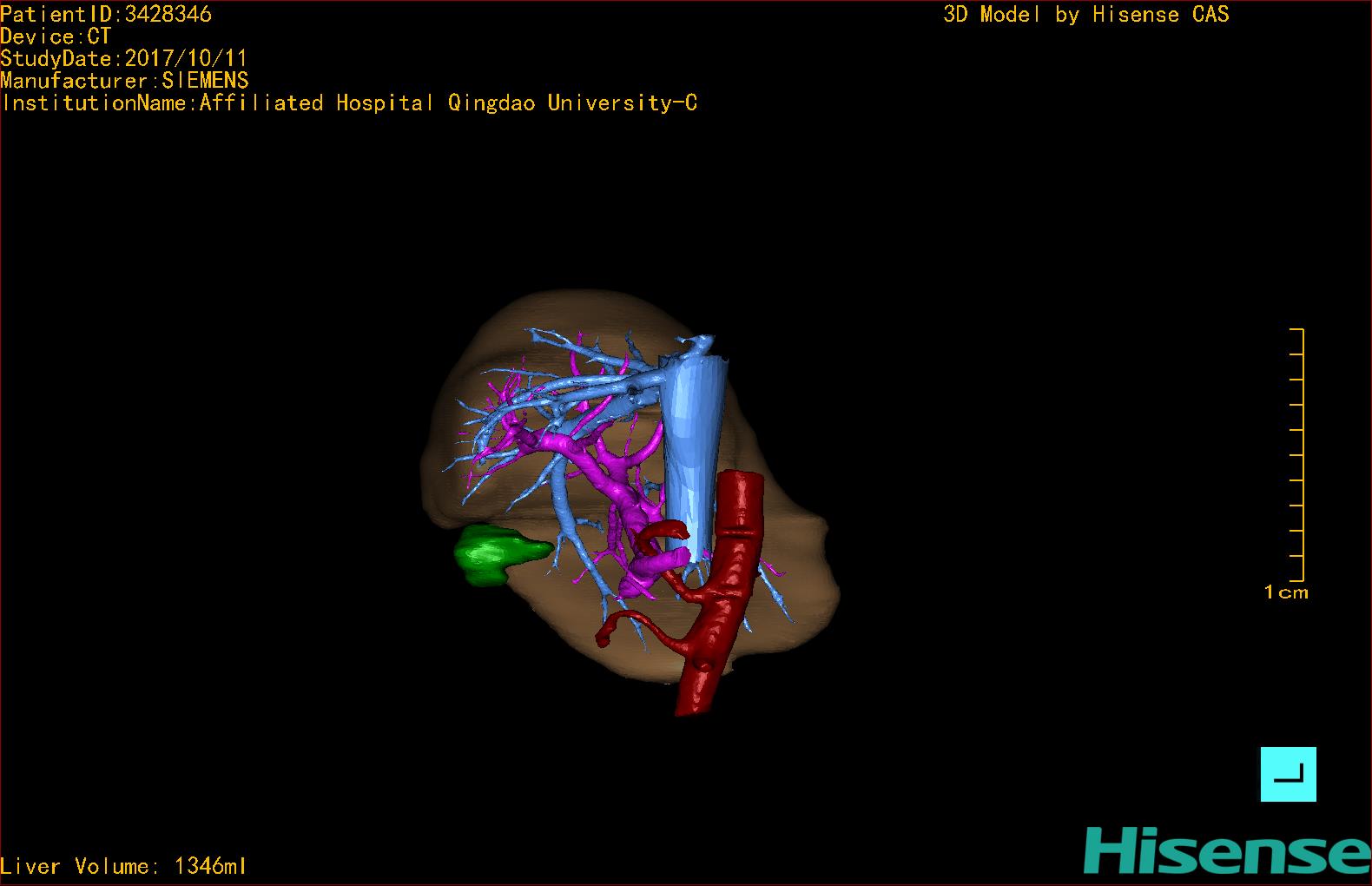Image resolution: width=1372 pixels, height=886 pixels.
Task: Click the StudyDate:2017/10/11 text
Action: click(x=124, y=58)
